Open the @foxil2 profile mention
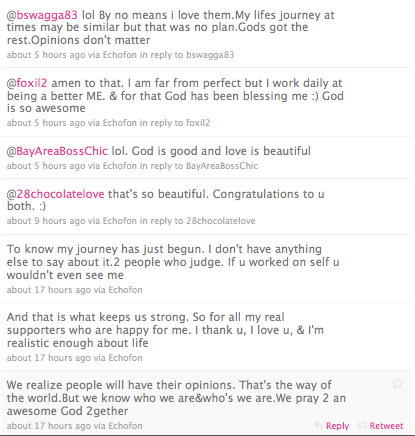Screen dimensions: 415x436 [27, 83]
